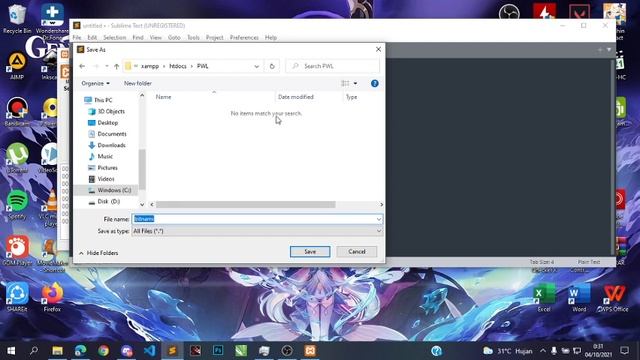This screenshot has width=640, height=360.
Task: Refresh the PWL folder listing
Action: click(x=272, y=66)
